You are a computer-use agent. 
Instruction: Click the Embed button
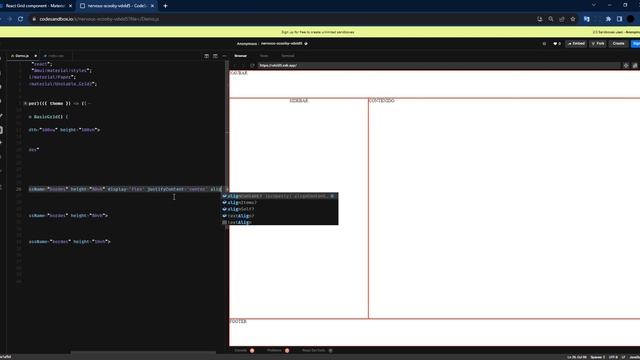coord(576,44)
